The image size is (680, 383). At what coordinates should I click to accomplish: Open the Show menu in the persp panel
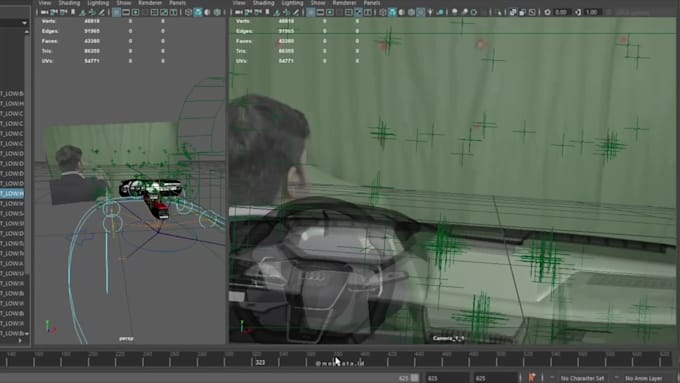coord(124,3)
